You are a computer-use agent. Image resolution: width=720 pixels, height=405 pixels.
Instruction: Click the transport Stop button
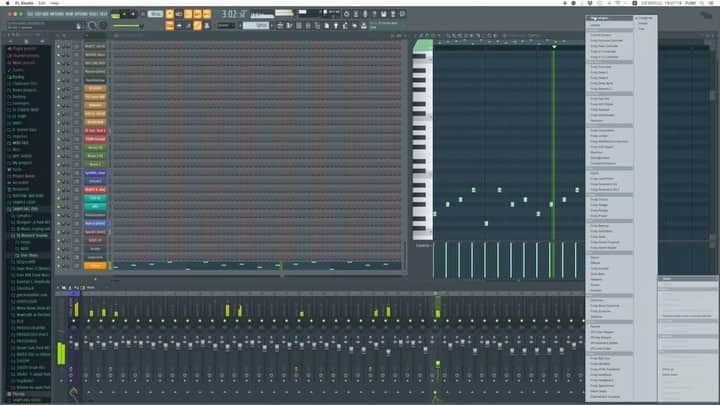click(x=133, y=14)
